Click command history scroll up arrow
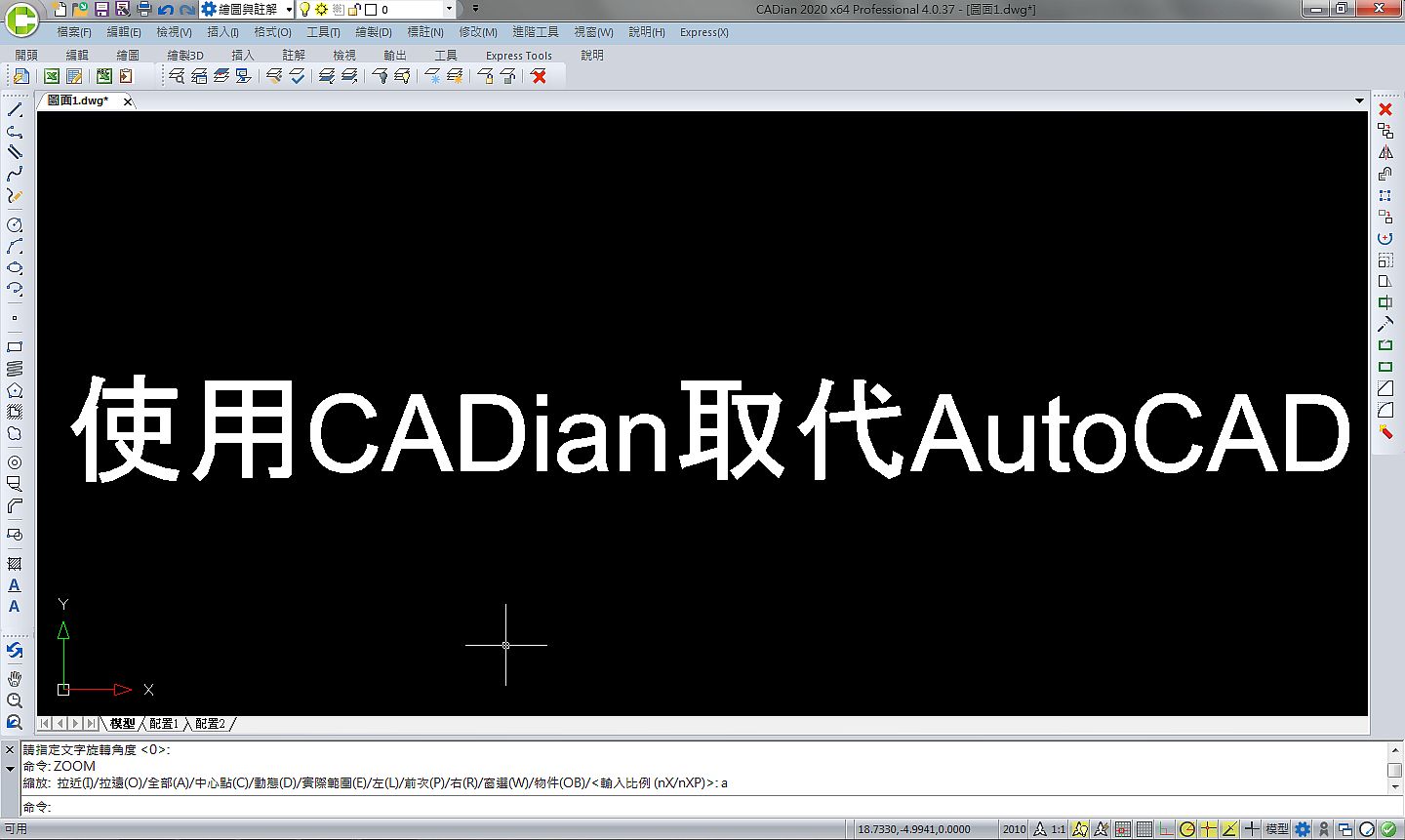This screenshot has width=1405, height=840. click(x=1395, y=751)
